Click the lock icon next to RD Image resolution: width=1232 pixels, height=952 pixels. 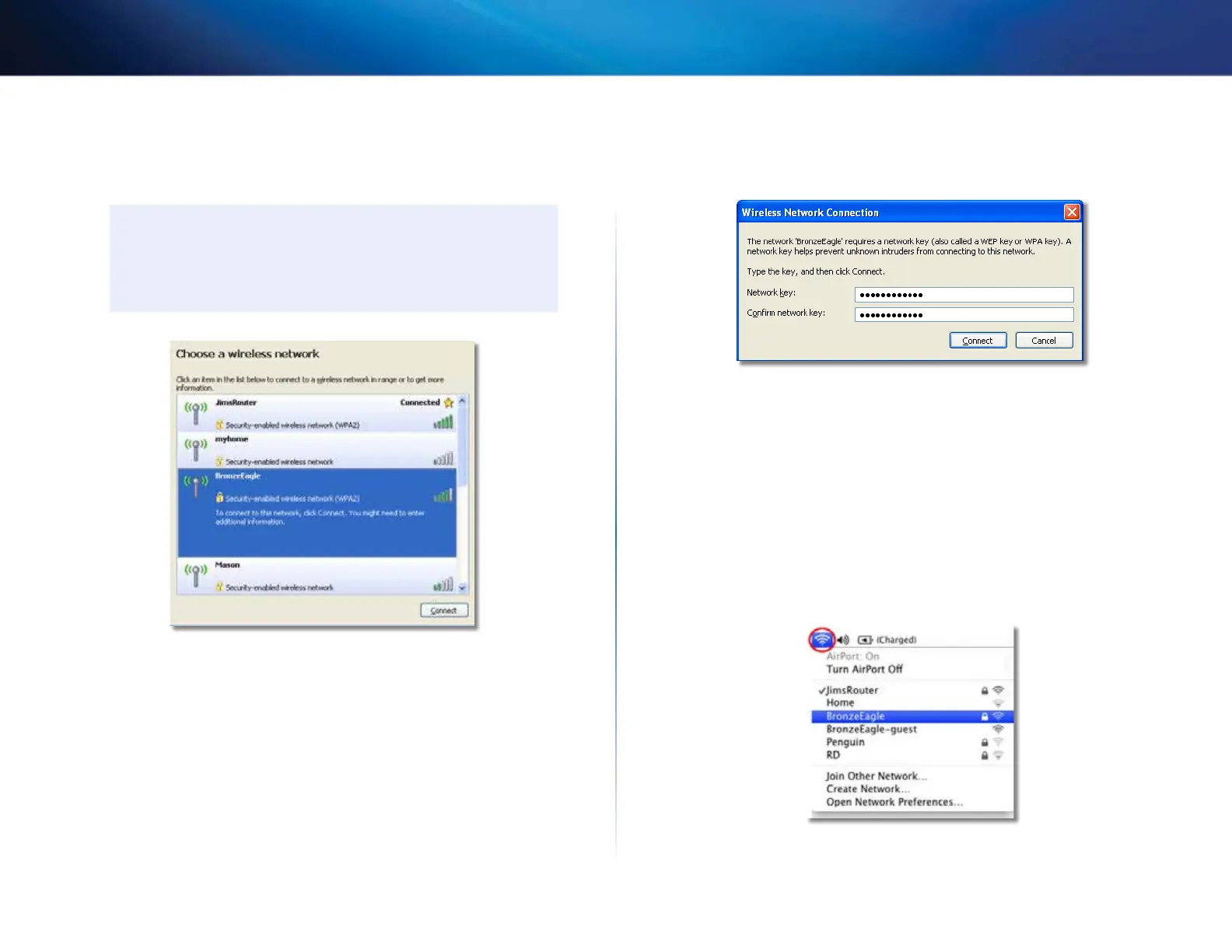pos(985,755)
